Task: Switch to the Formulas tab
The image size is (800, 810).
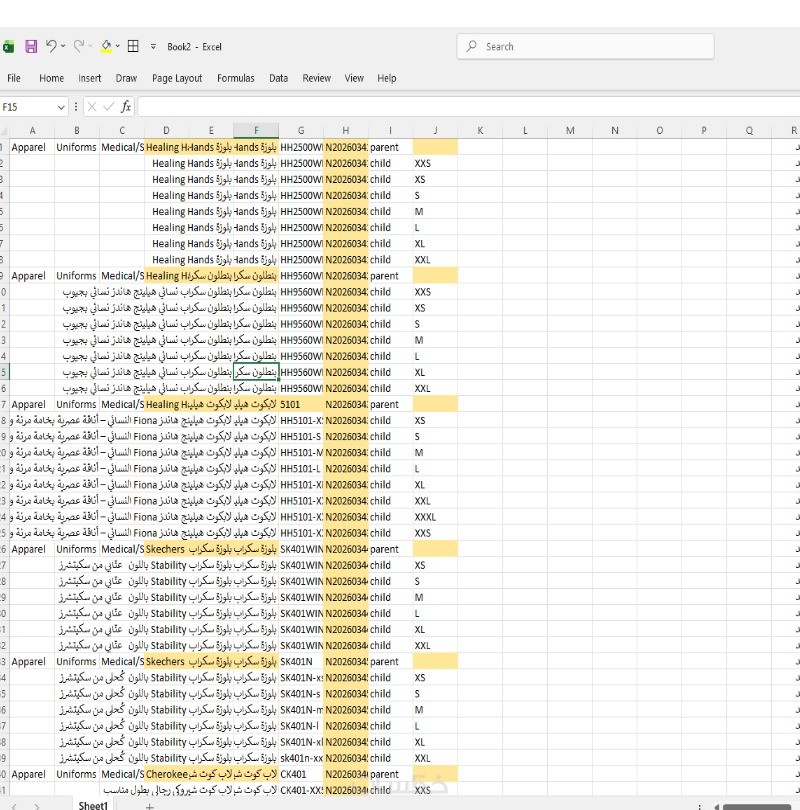Action: click(x=236, y=78)
